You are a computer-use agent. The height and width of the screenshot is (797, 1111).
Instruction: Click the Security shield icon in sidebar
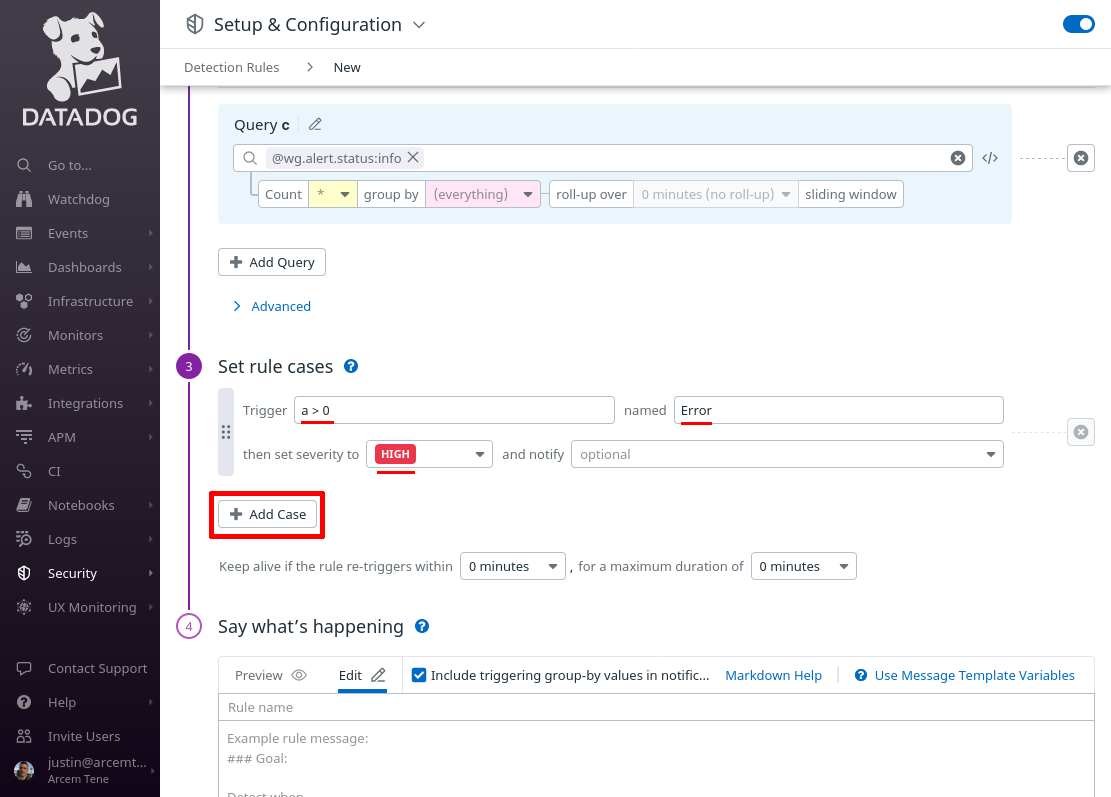[24, 573]
